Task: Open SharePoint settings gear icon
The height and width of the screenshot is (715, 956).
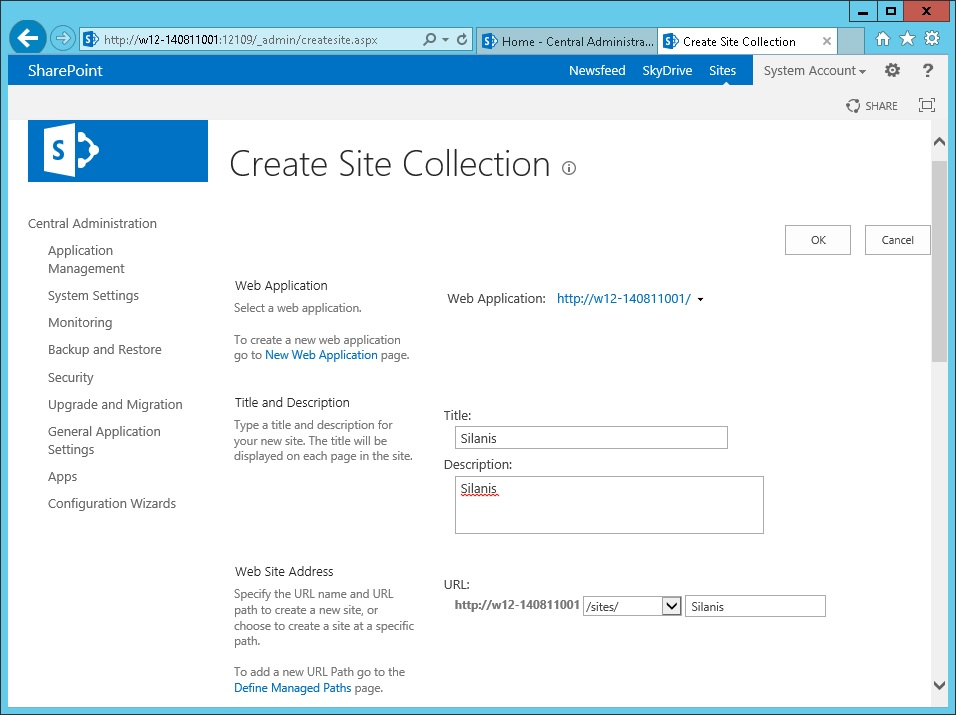Action: point(892,70)
